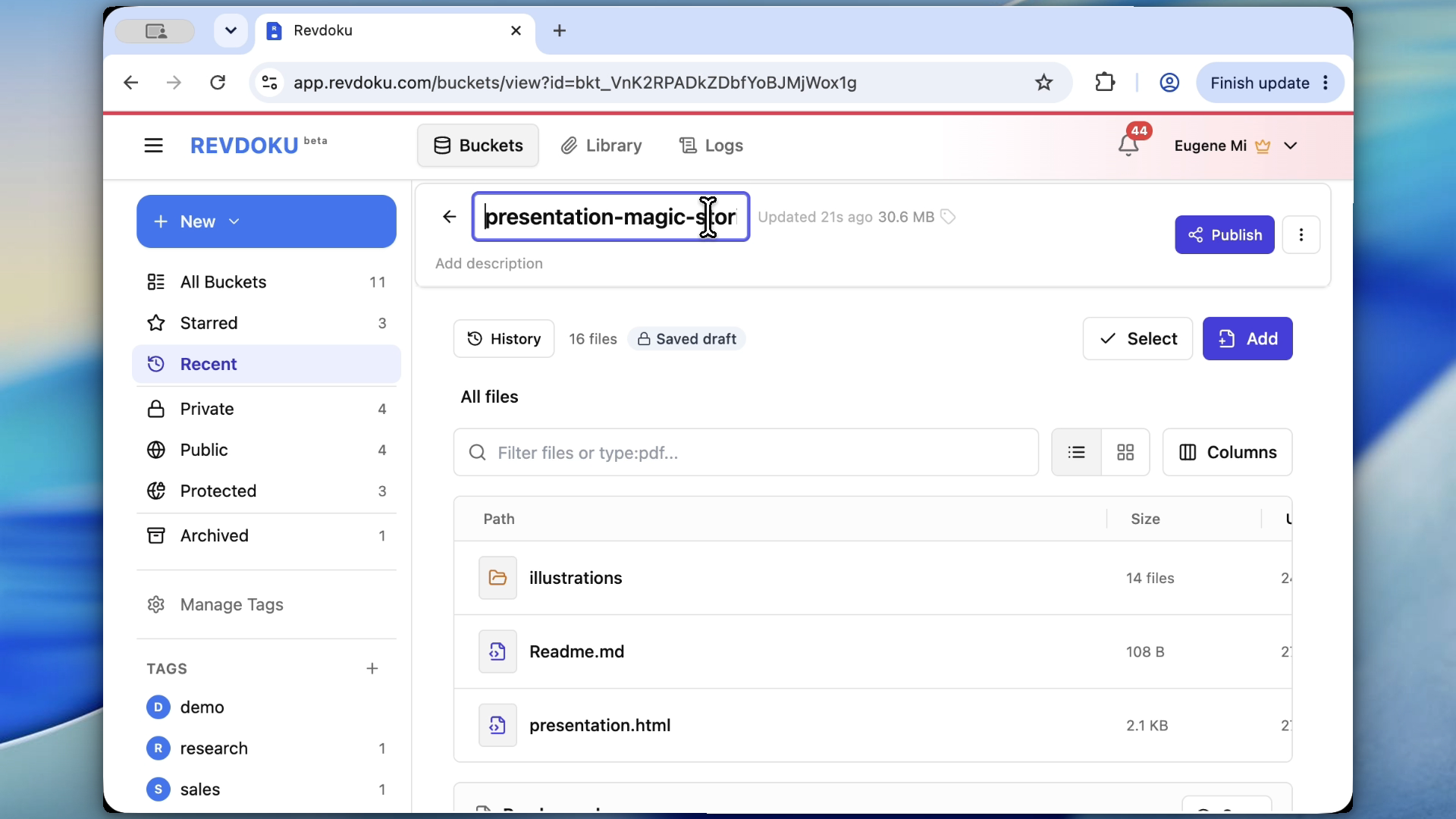This screenshot has width=1456, height=819.
Task: Add a new tag with plus icon
Action: (372, 668)
